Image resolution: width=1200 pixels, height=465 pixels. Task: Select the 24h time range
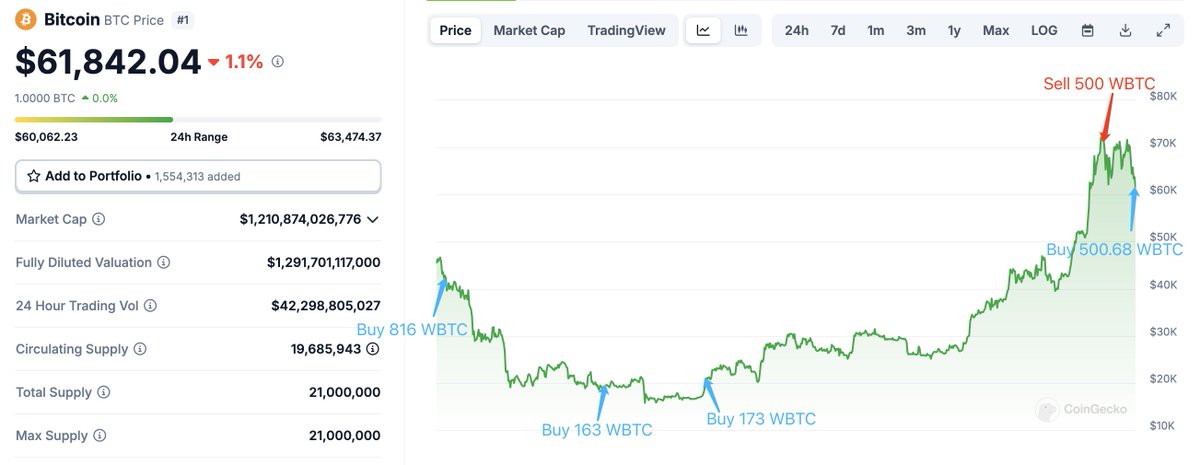coord(797,30)
